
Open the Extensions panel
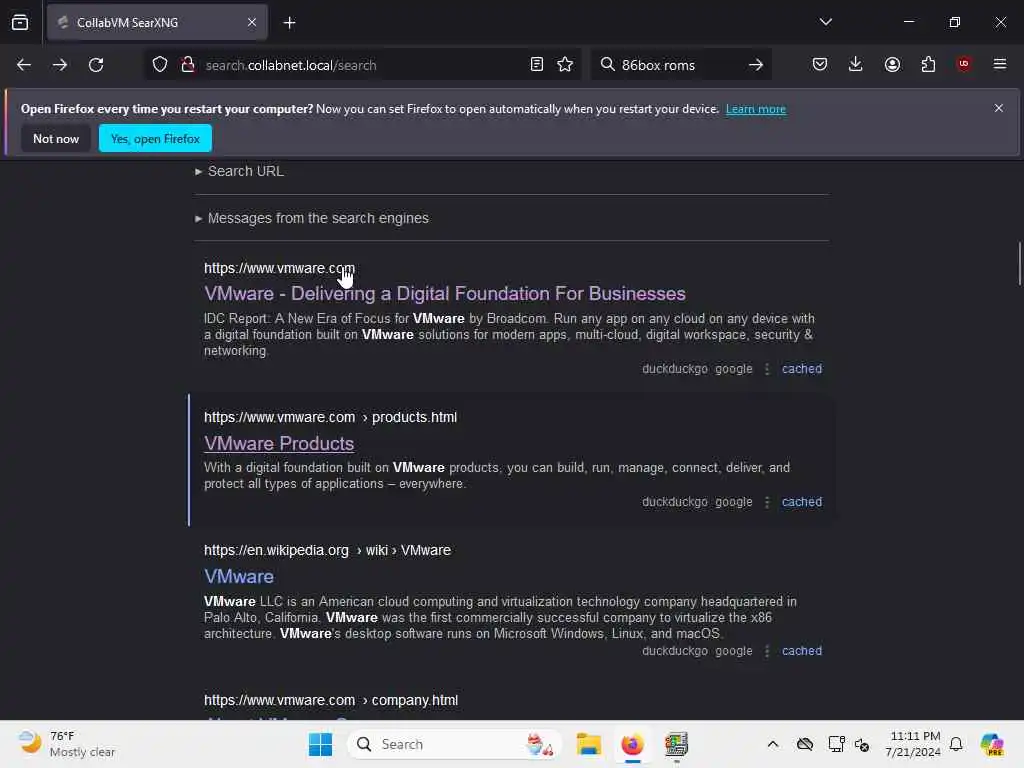point(928,64)
